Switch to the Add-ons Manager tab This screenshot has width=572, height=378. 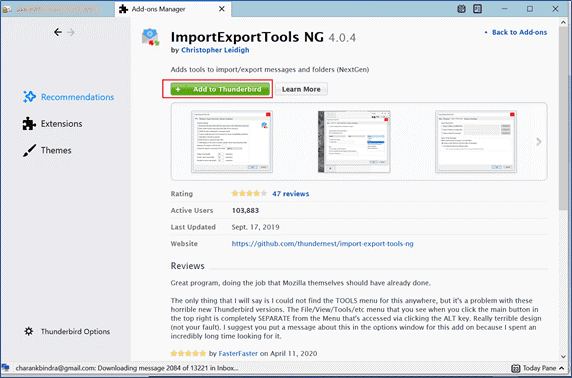tap(173, 9)
